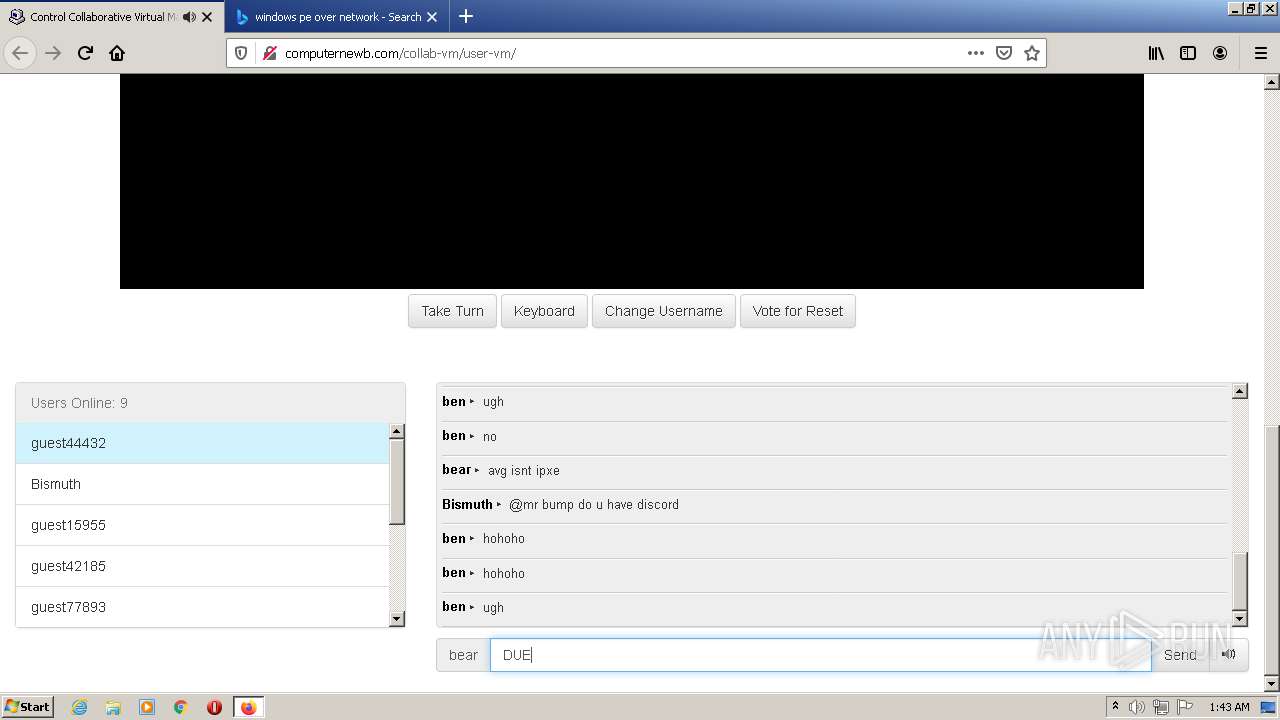
Task: Launch Opera from taskbar
Action: click(214, 707)
